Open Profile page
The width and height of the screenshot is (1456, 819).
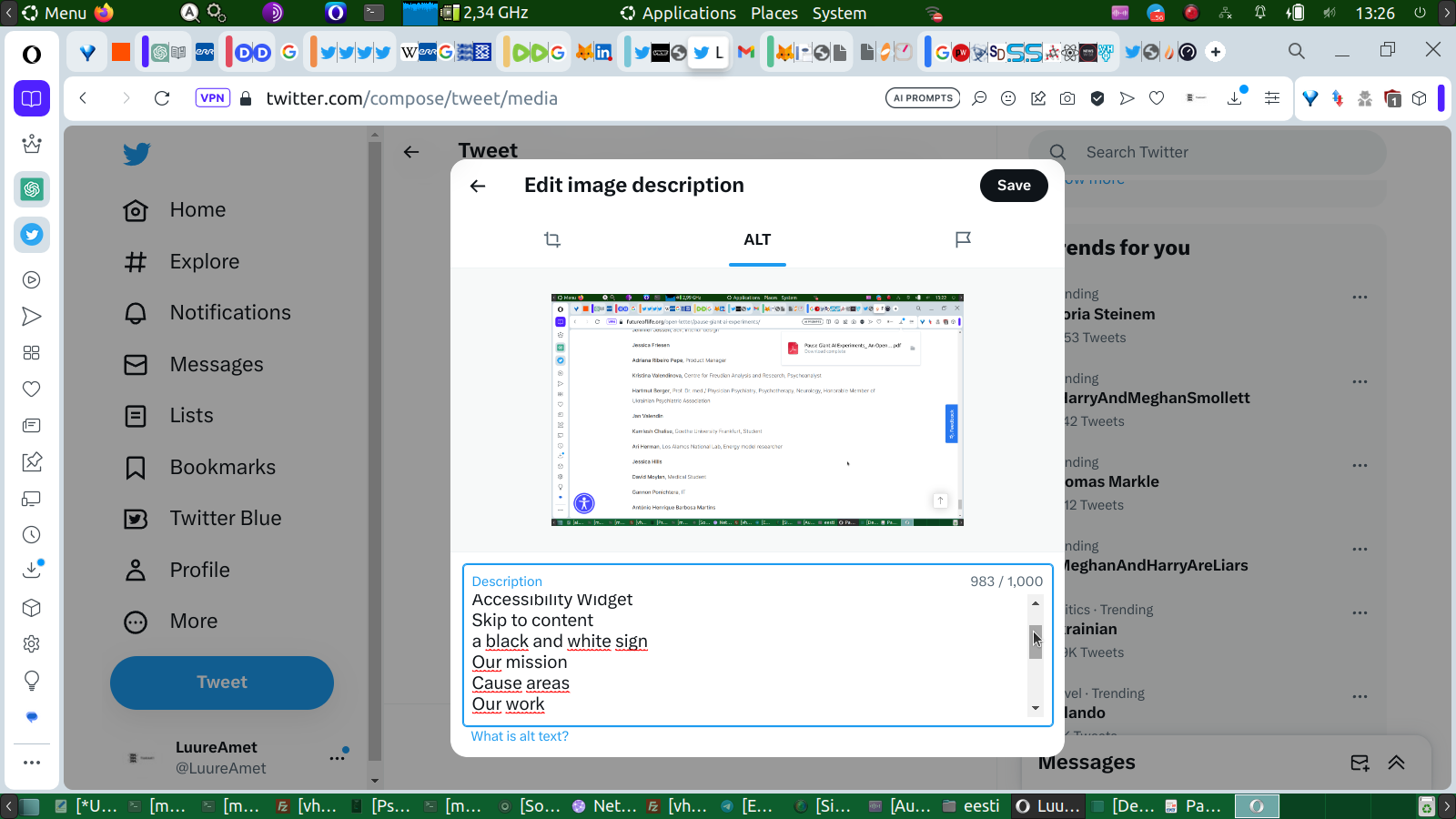point(177,571)
